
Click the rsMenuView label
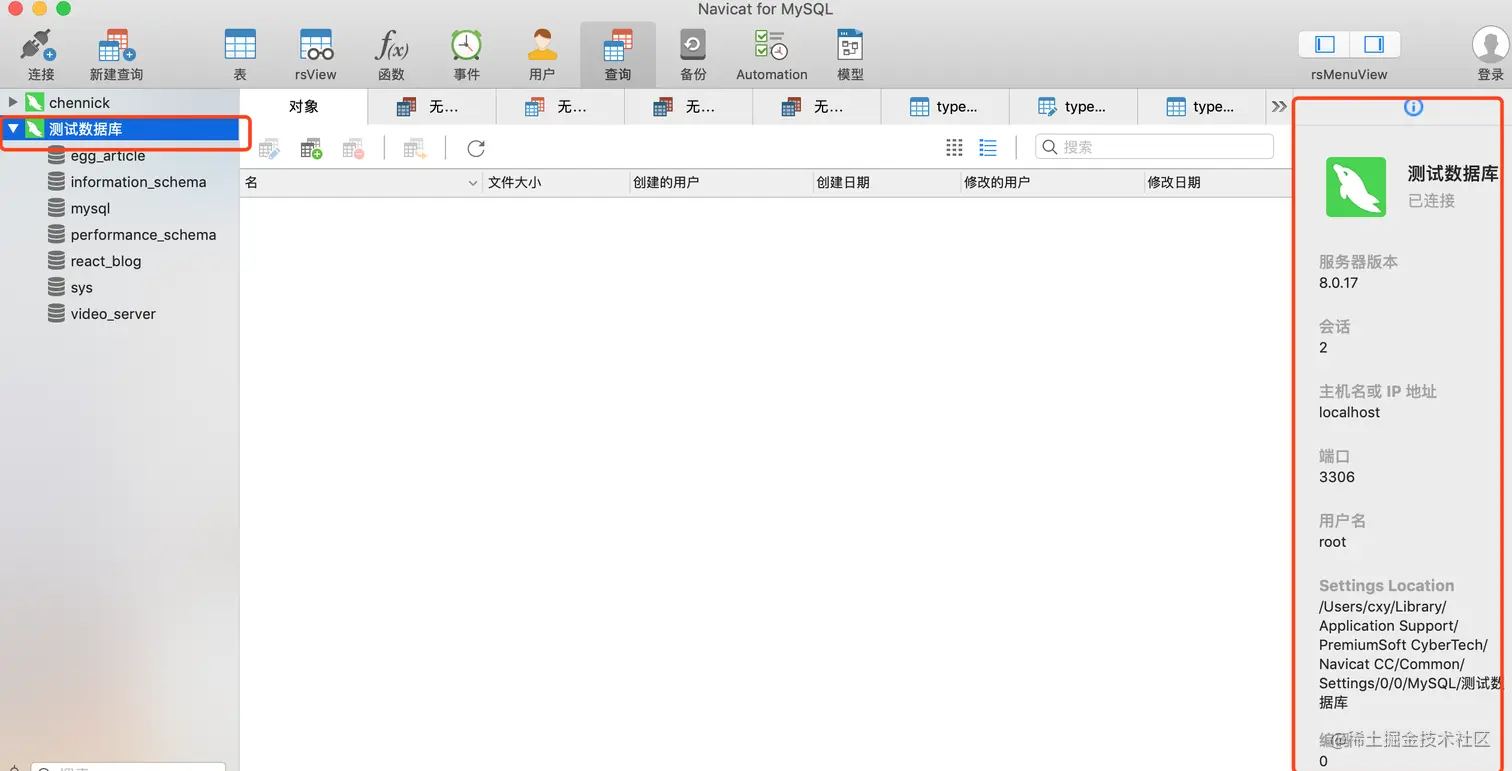(x=1349, y=74)
